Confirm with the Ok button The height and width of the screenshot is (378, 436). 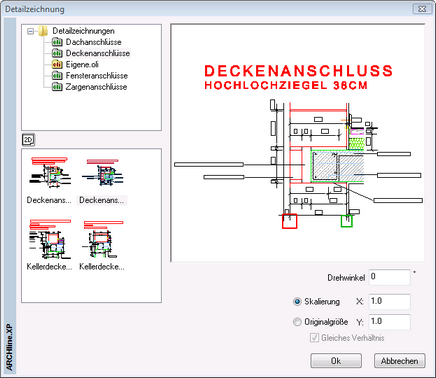[x=336, y=361]
